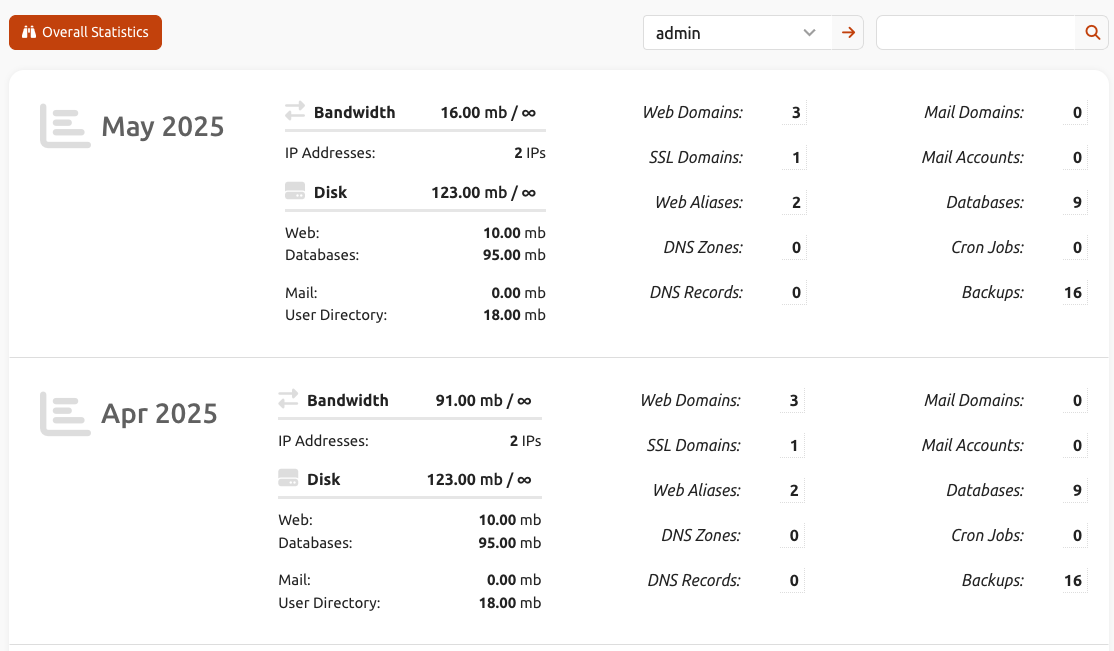Click Apr 2025 Web 10.00 mb value
The height and width of the screenshot is (651, 1114).
point(509,520)
